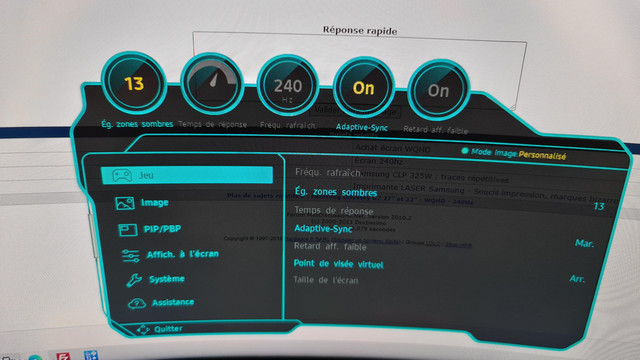
Task: Click the red taskbar icon
Action: pyautogui.click(x=63, y=356)
